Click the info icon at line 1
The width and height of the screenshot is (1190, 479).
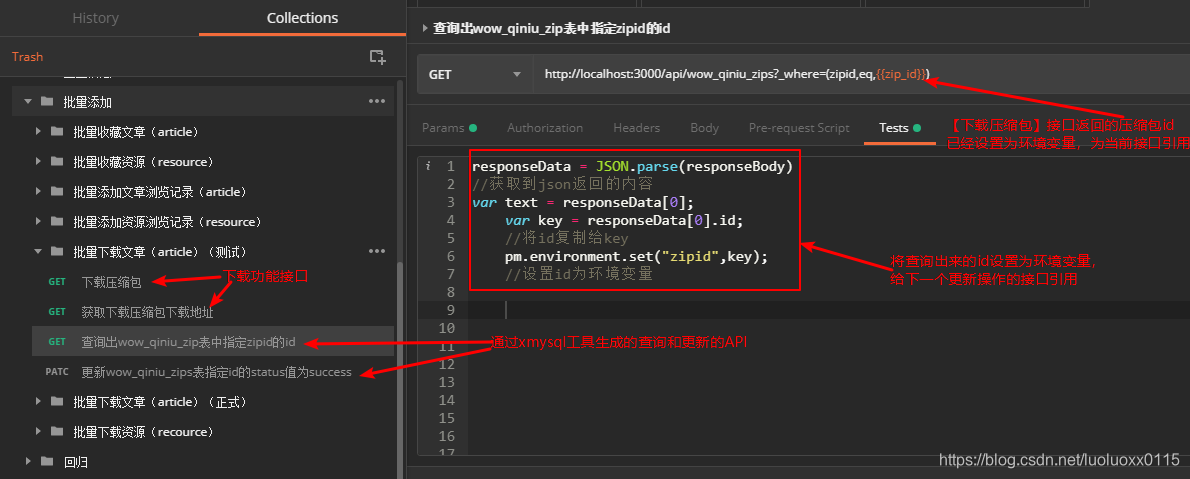point(428,166)
